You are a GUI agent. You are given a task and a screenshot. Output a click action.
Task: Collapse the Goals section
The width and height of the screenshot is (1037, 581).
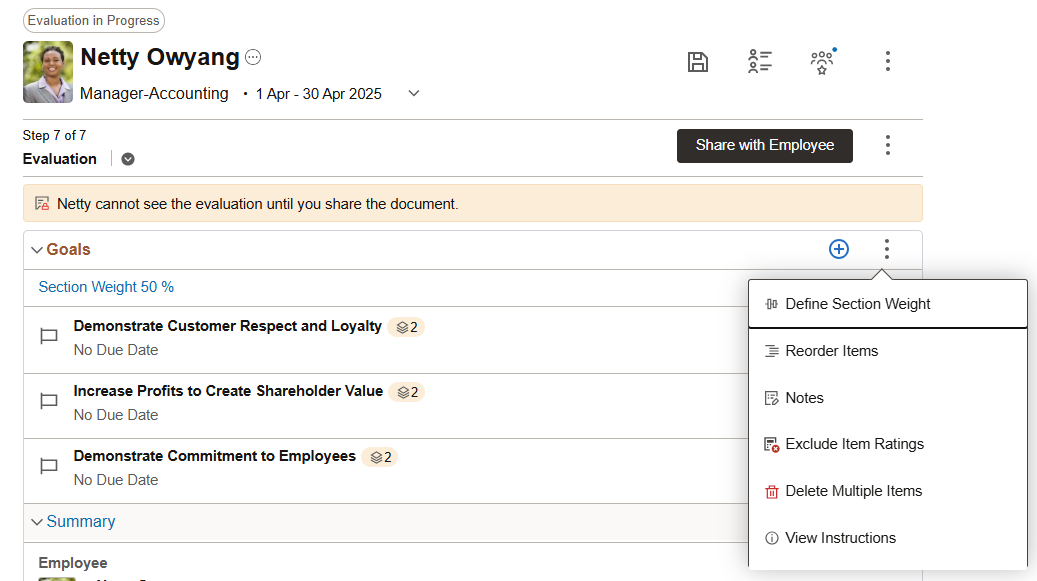37,250
